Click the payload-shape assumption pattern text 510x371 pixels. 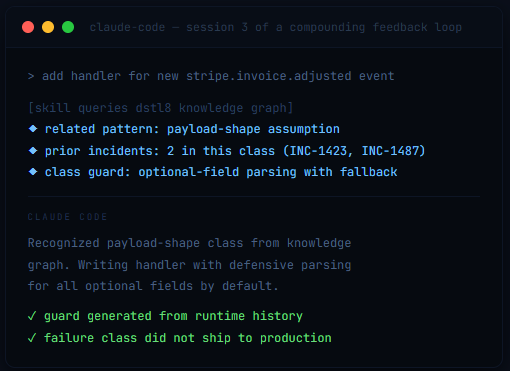[253, 129]
